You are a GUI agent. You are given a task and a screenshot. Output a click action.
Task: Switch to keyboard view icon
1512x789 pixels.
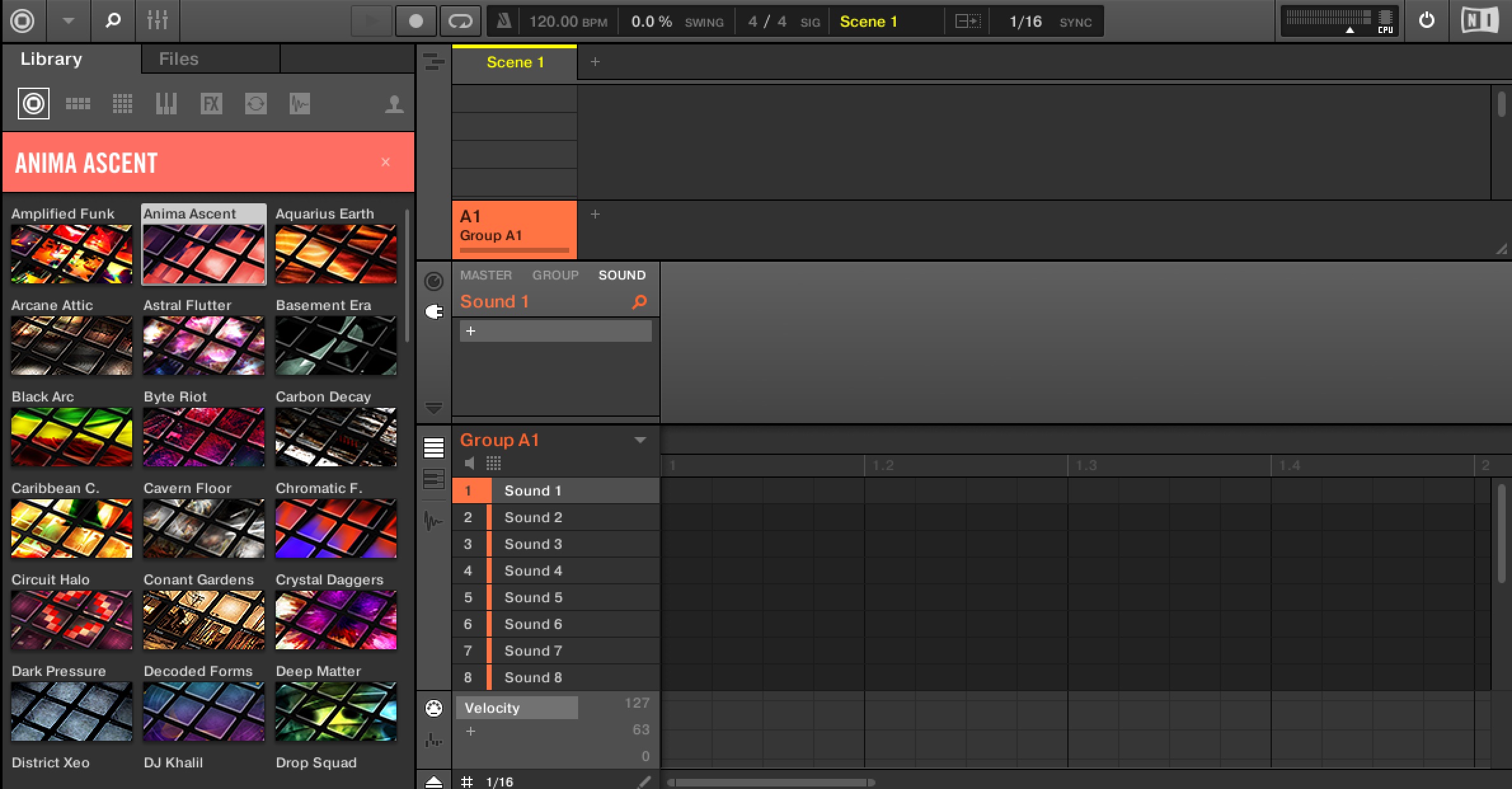[x=434, y=479]
